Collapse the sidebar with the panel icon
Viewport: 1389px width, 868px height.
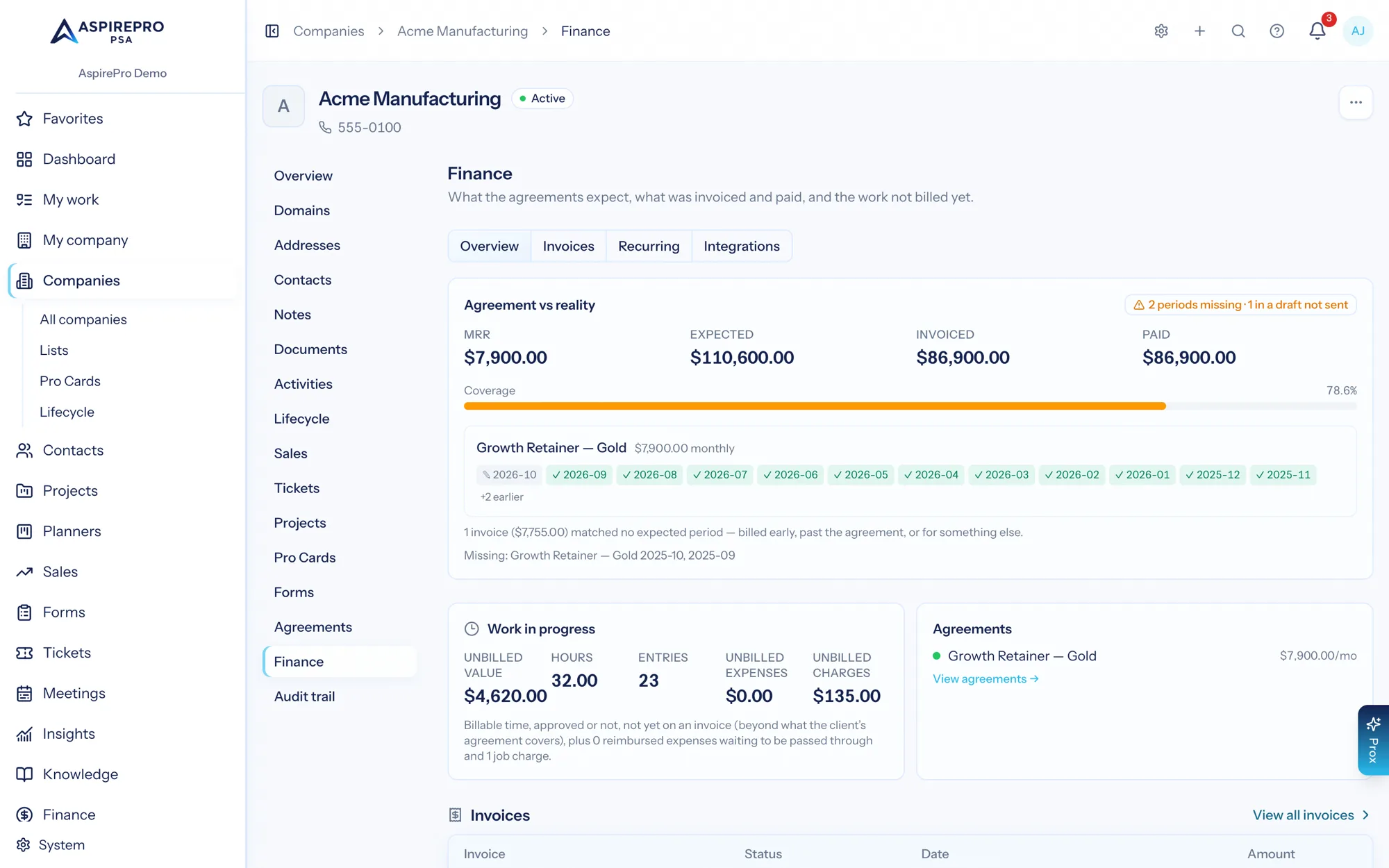pyautogui.click(x=272, y=31)
